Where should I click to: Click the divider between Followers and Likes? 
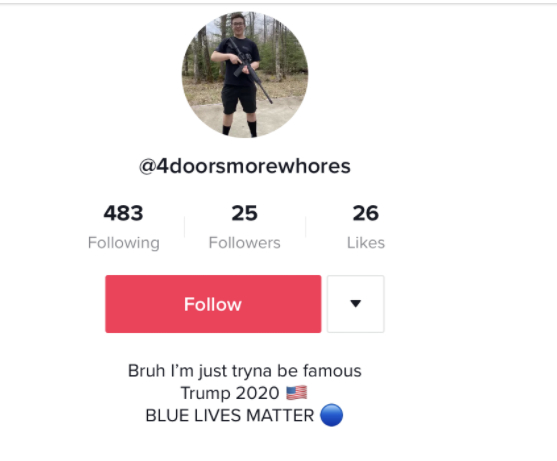(305, 227)
